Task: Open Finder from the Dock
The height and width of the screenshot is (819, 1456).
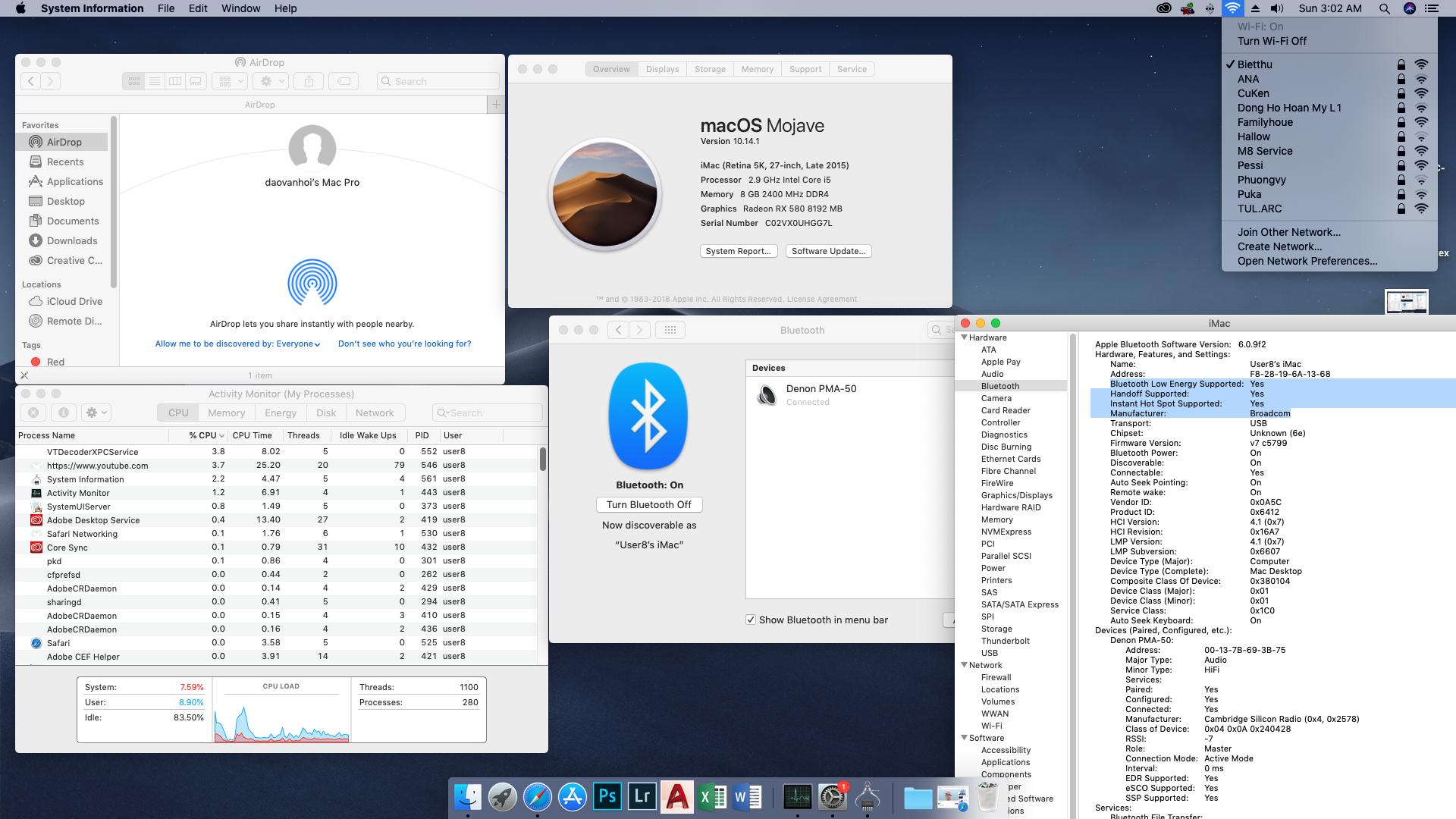Action: (x=468, y=797)
